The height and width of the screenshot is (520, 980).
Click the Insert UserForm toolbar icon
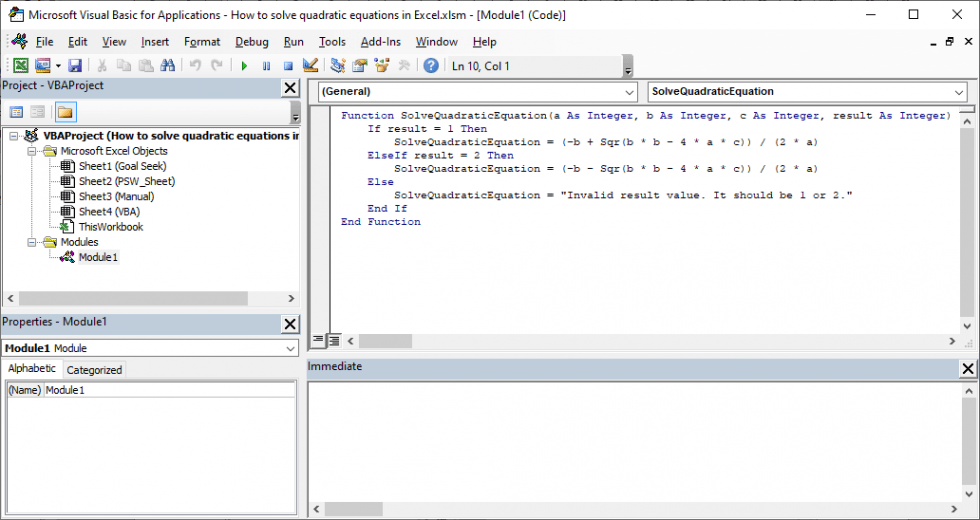click(42, 66)
